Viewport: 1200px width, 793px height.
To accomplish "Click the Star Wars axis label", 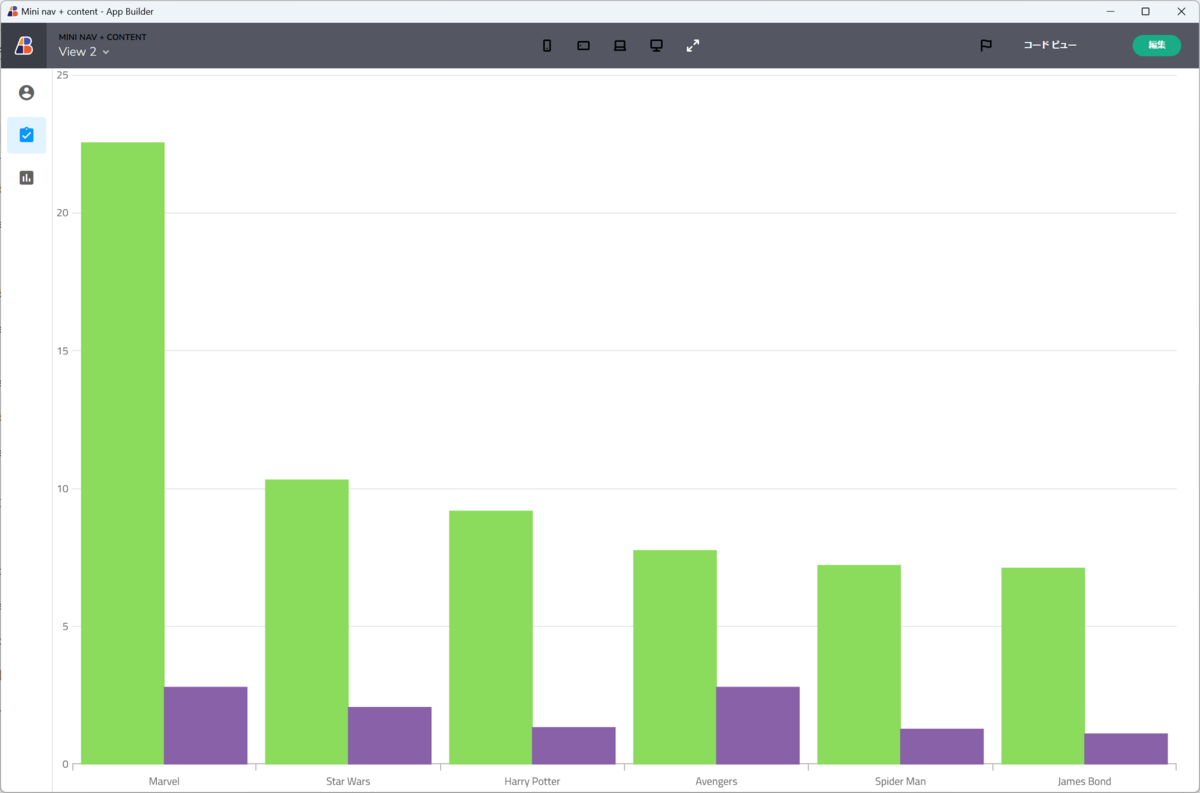I will [x=348, y=781].
